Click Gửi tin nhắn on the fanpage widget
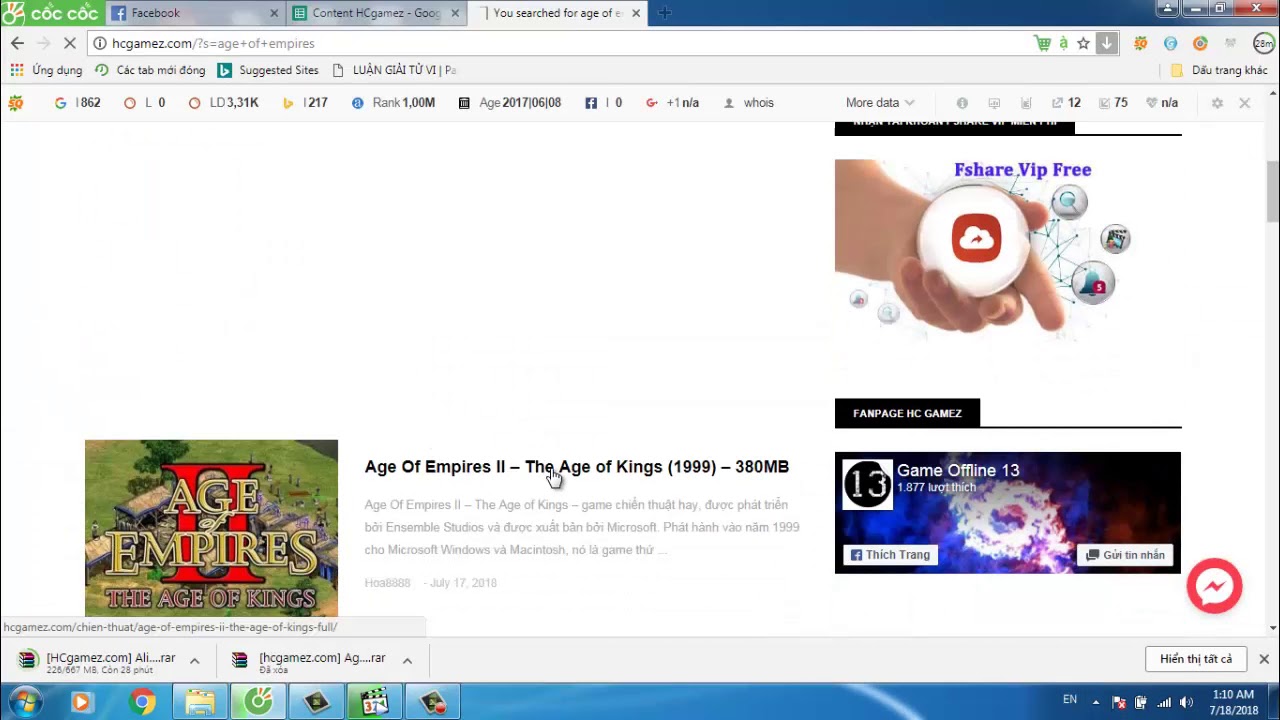Viewport: 1280px width, 720px height. [1125, 555]
